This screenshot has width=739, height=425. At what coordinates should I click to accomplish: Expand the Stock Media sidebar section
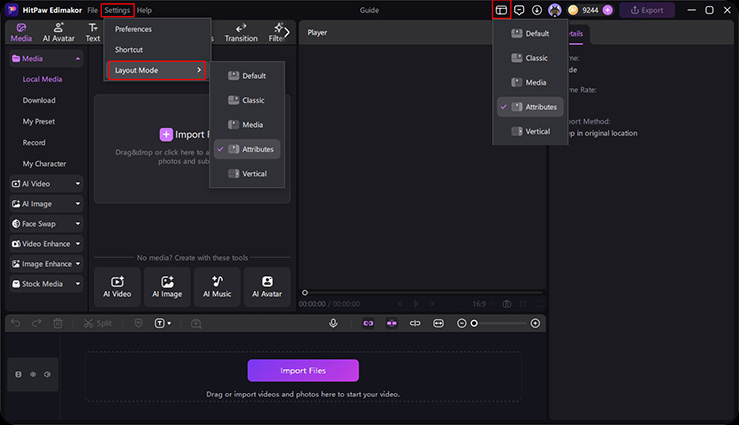tap(46, 284)
